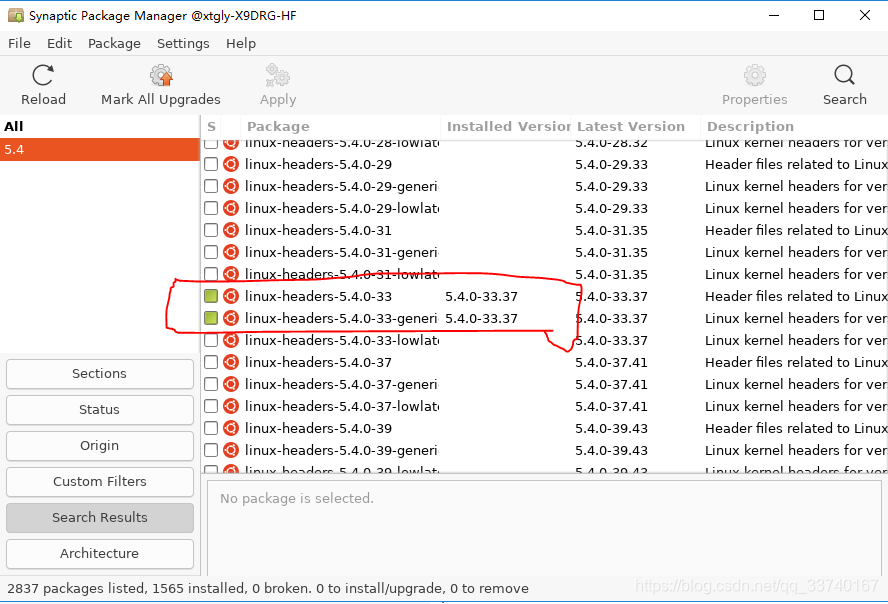
Task: Click Ubuntu logo icon for linux-headers-5.4.0-29
Action: point(230,164)
